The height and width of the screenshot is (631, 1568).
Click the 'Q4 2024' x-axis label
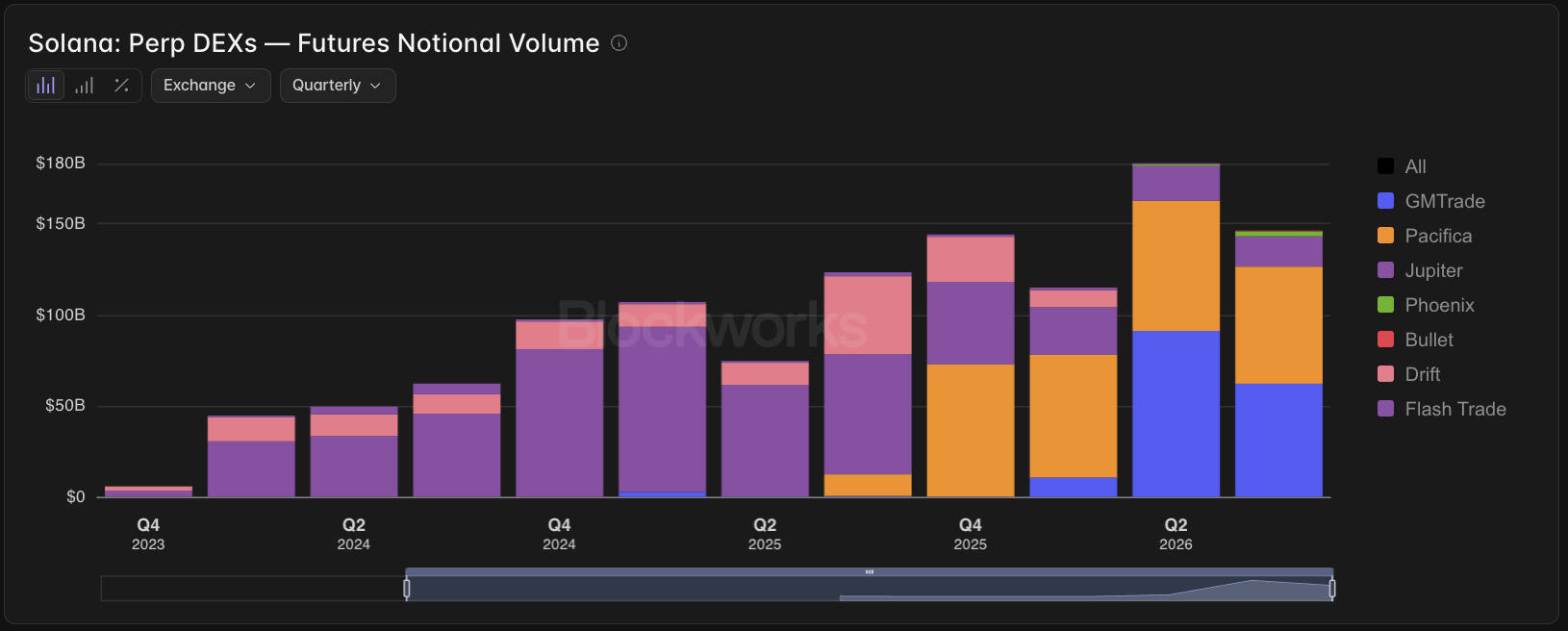pyautogui.click(x=560, y=534)
